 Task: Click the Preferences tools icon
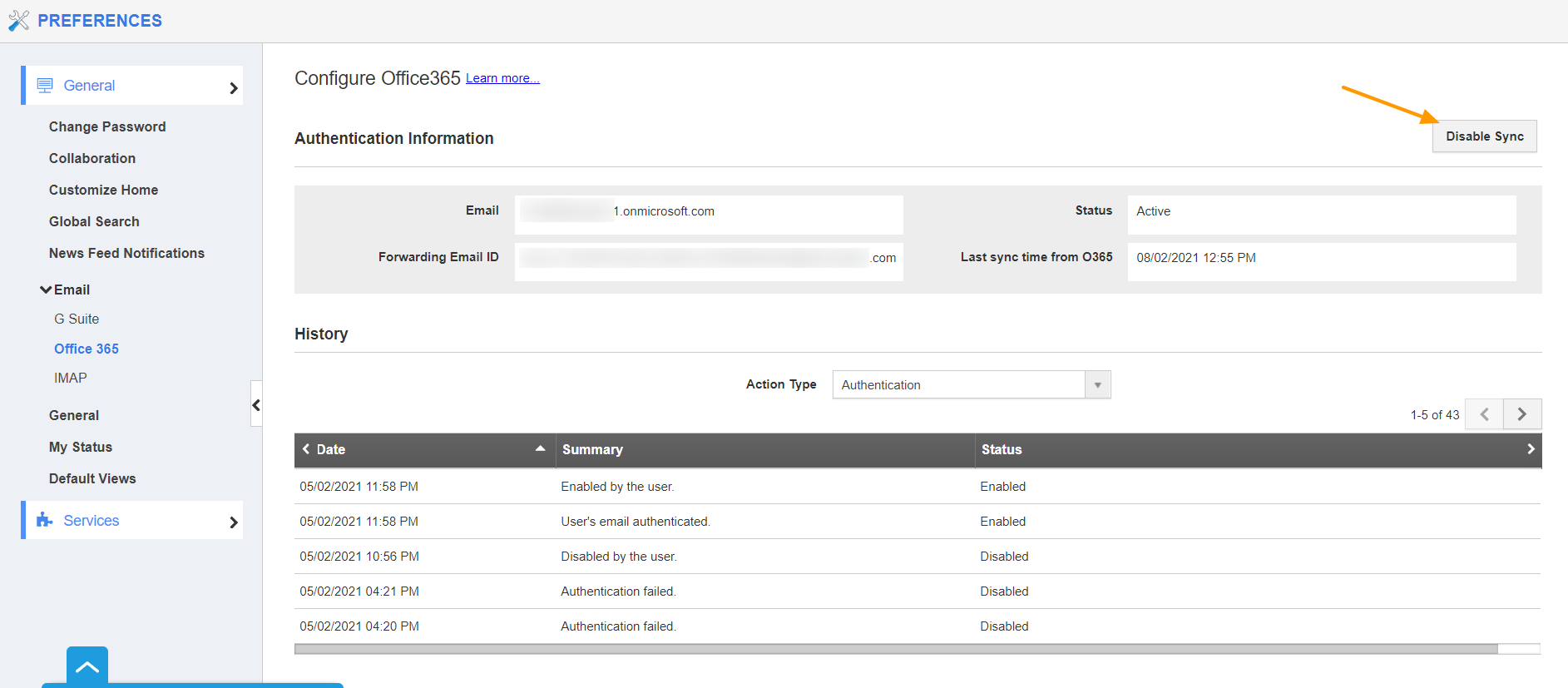point(18,21)
